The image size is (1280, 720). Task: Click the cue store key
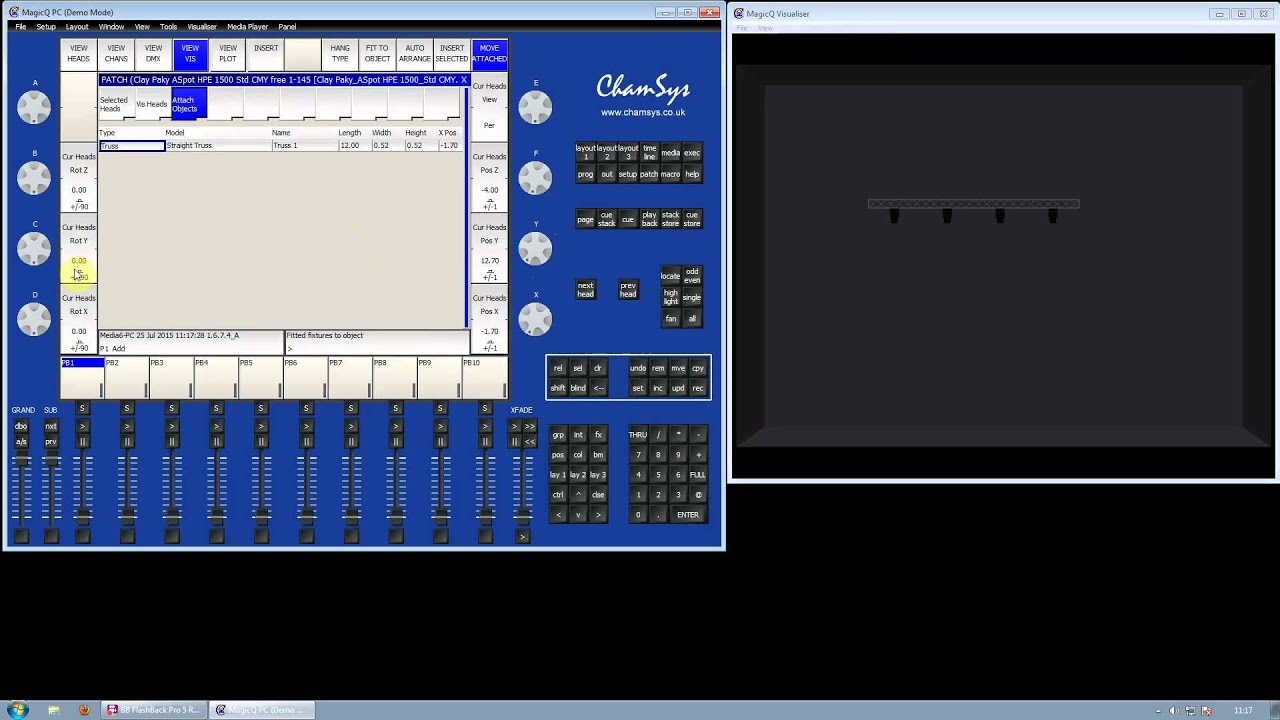pos(692,219)
